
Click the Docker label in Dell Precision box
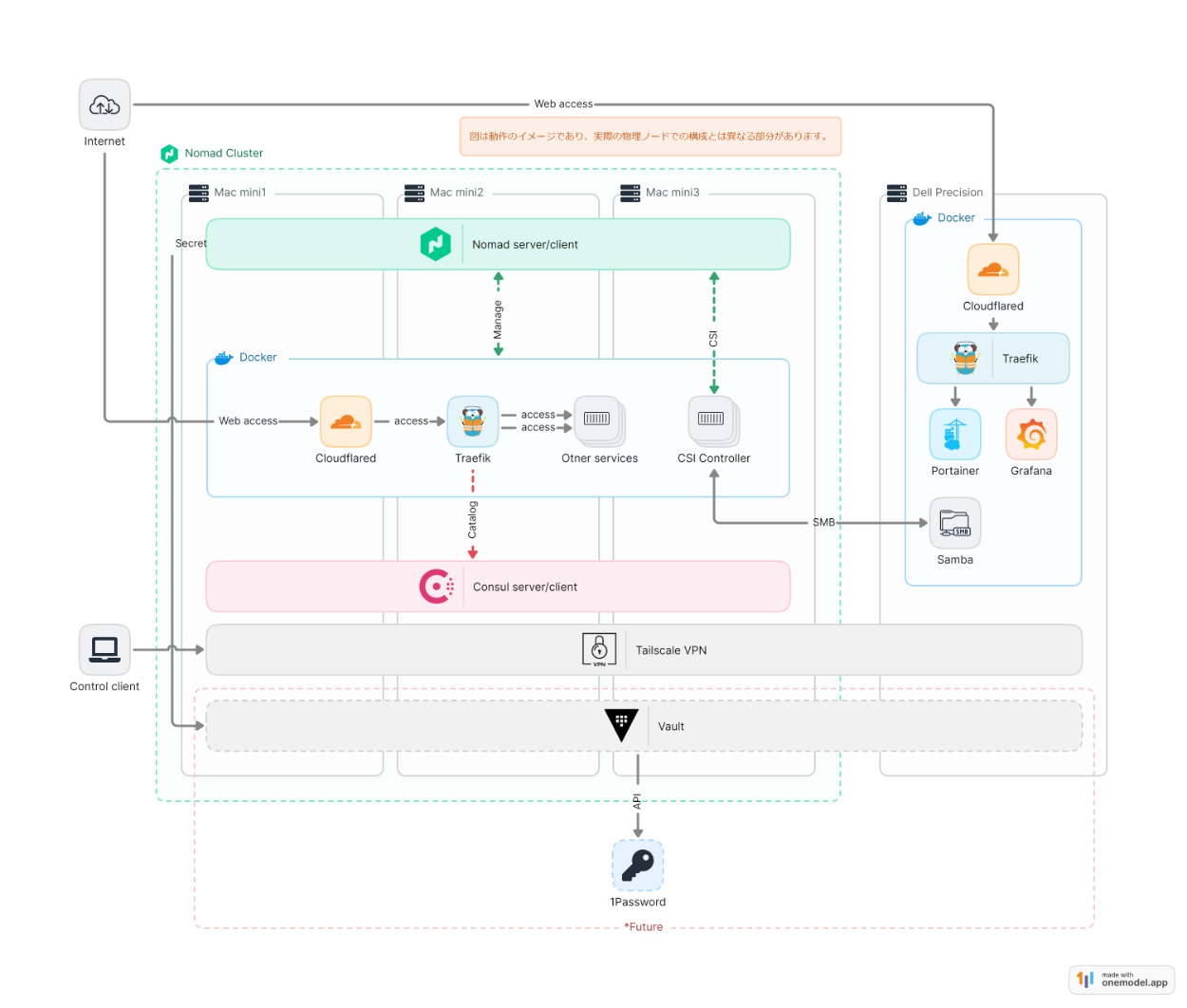coord(956,218)
